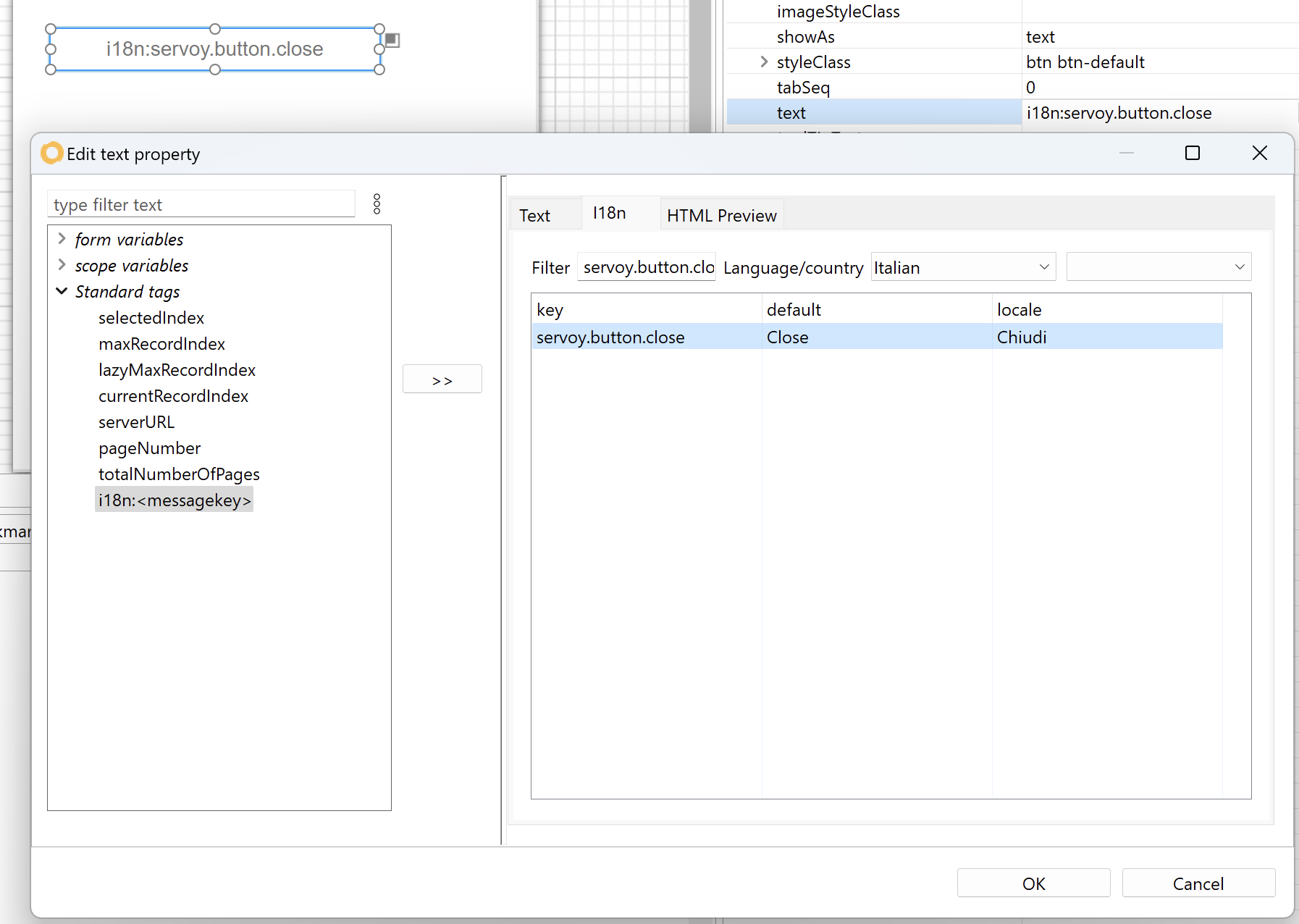Viewport: 1299px width, 924px height.
Task: Maximize the Edit text property dialog
Action: [1192, 154]
